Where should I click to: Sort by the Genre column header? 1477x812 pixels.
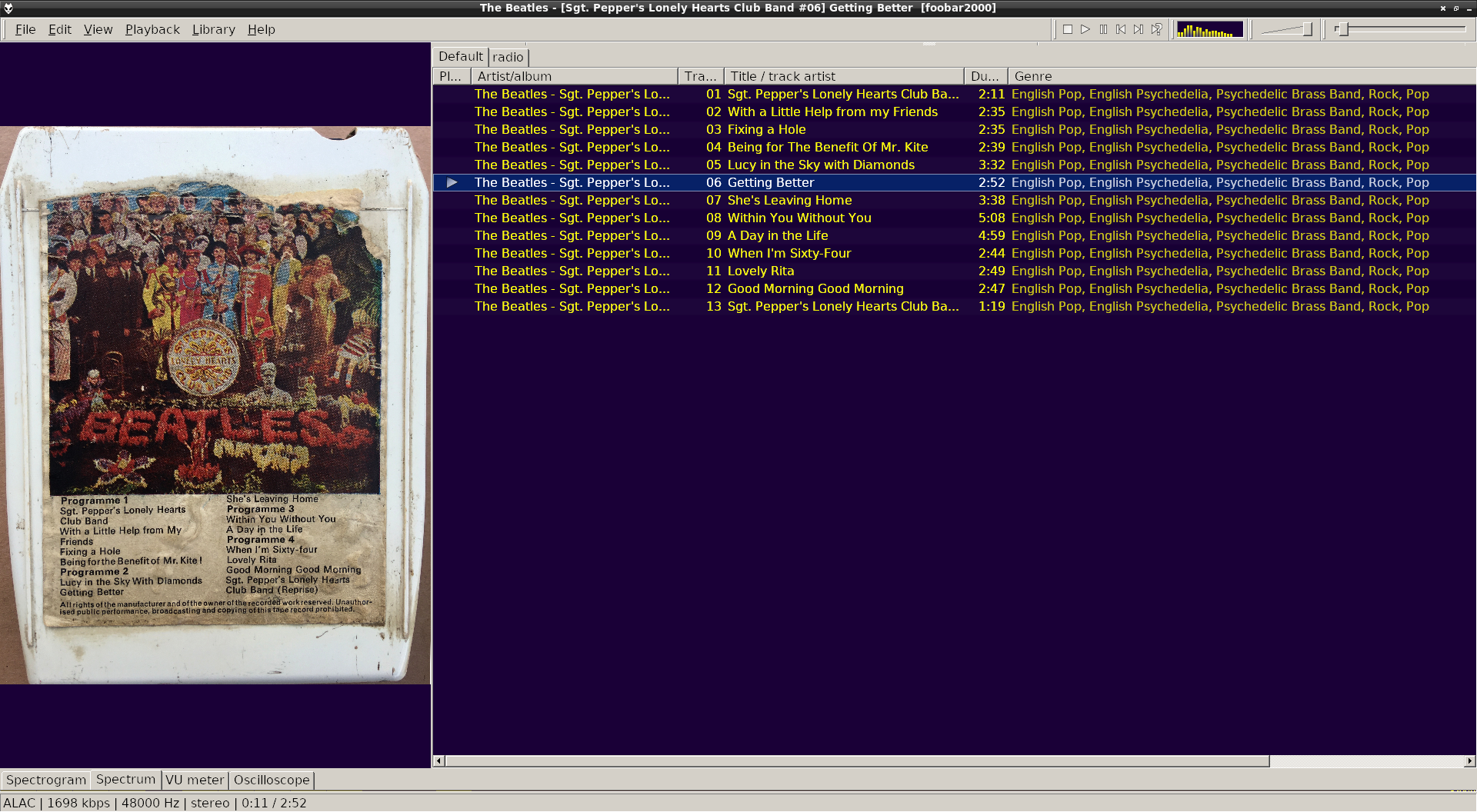pos(1242,76)
